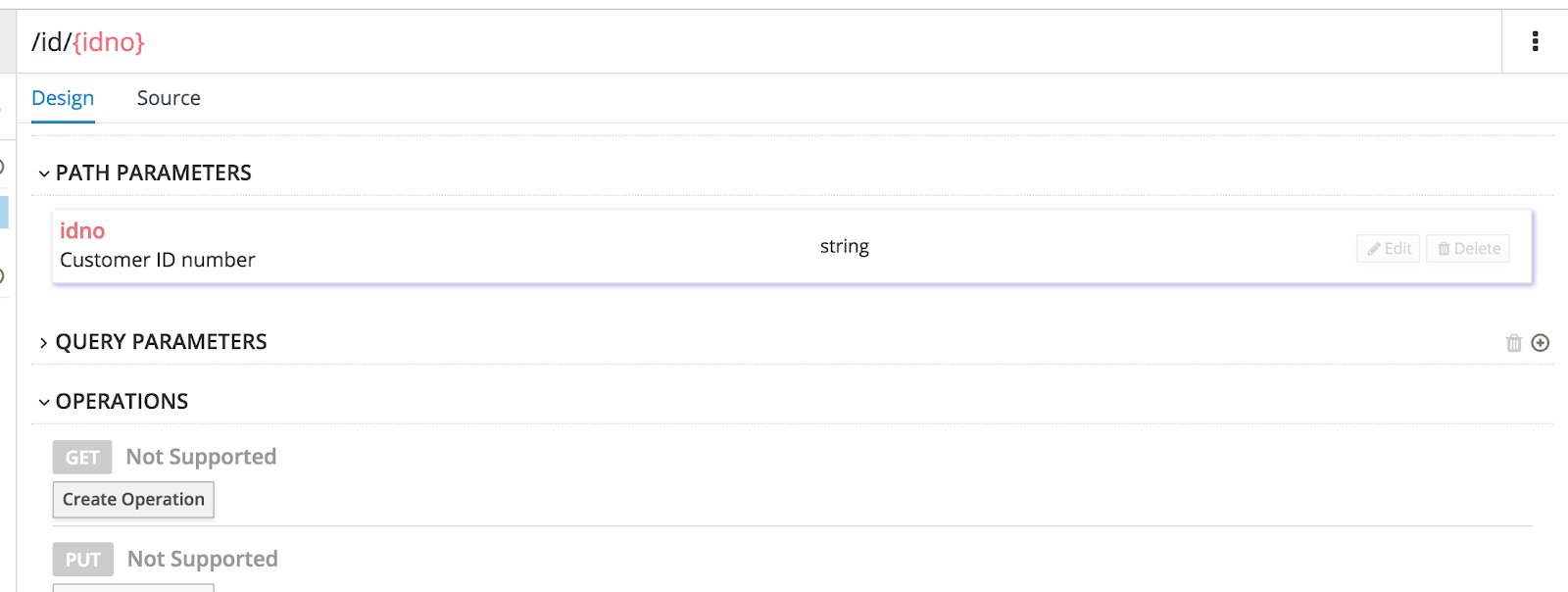Click Create Operation under GET
1568x592 pixels.
[x=133, y=500]
